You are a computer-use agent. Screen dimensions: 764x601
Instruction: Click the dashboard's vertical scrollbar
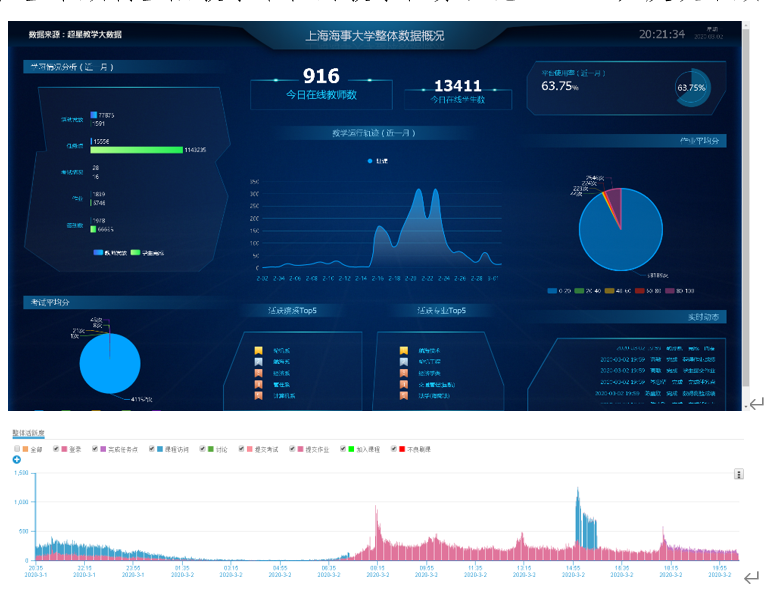(746, 200)
